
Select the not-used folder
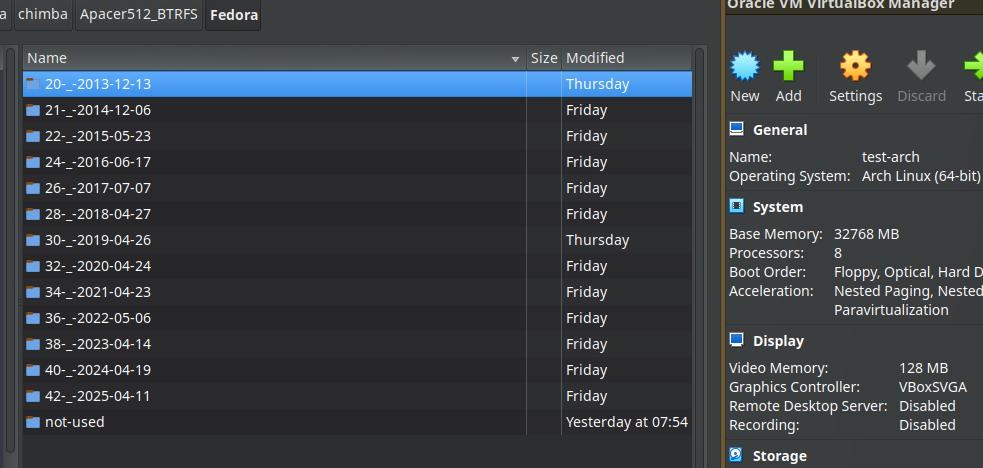coord(75,422)
